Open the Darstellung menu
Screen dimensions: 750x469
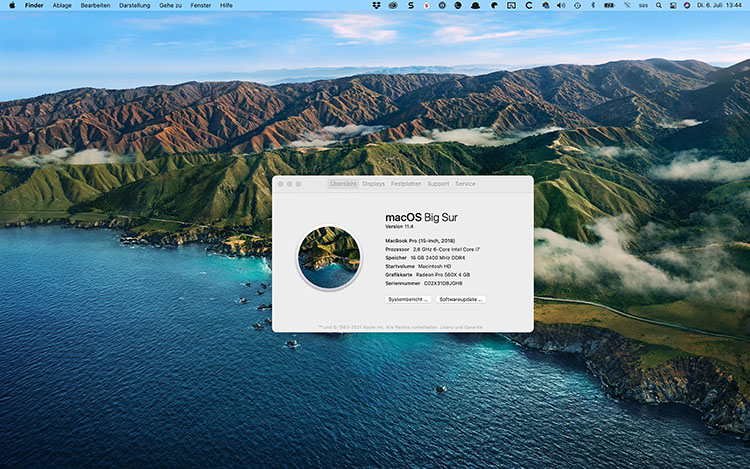point(134,5)
